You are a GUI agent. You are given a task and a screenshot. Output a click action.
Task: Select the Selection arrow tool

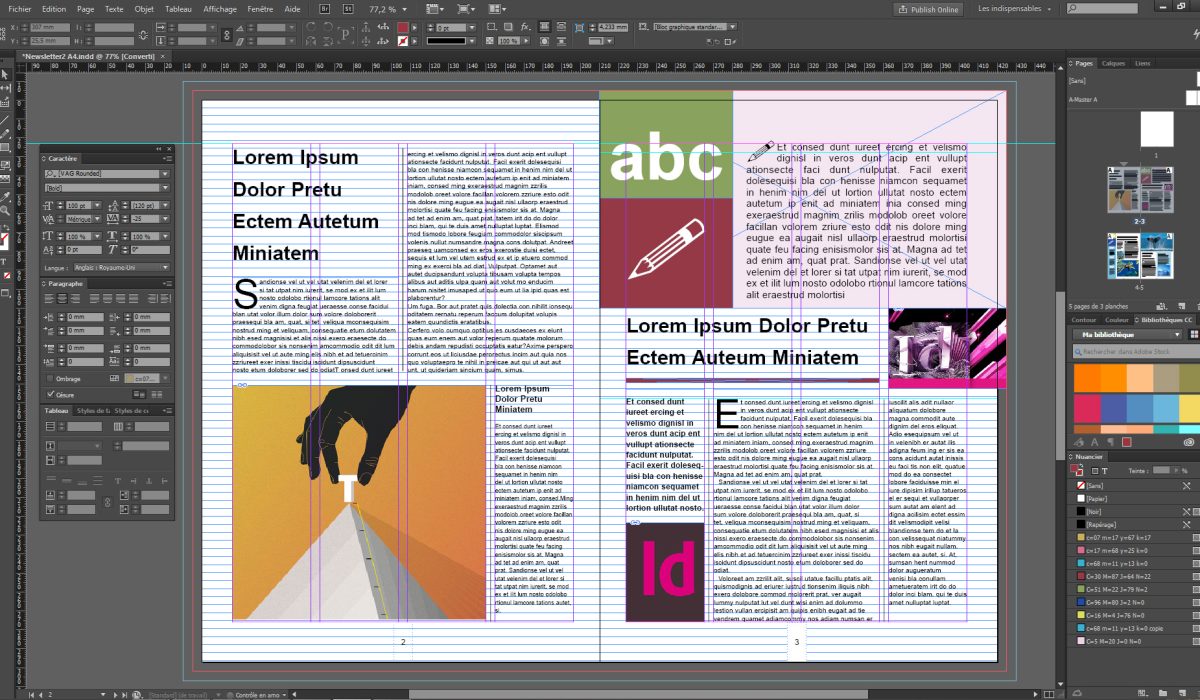(x=5, y=73)
